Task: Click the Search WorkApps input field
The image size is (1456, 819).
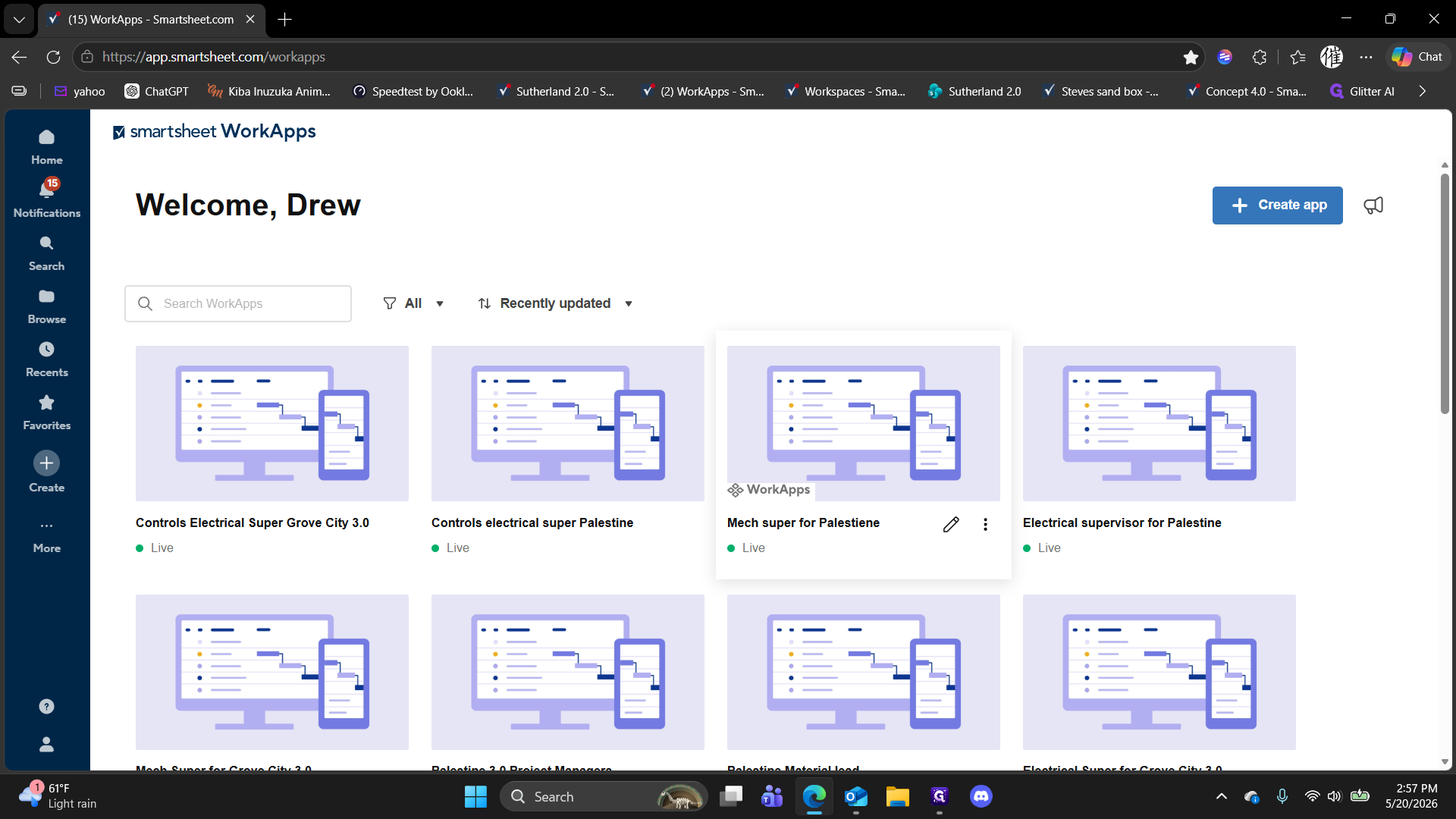Action: coord(238,304)
